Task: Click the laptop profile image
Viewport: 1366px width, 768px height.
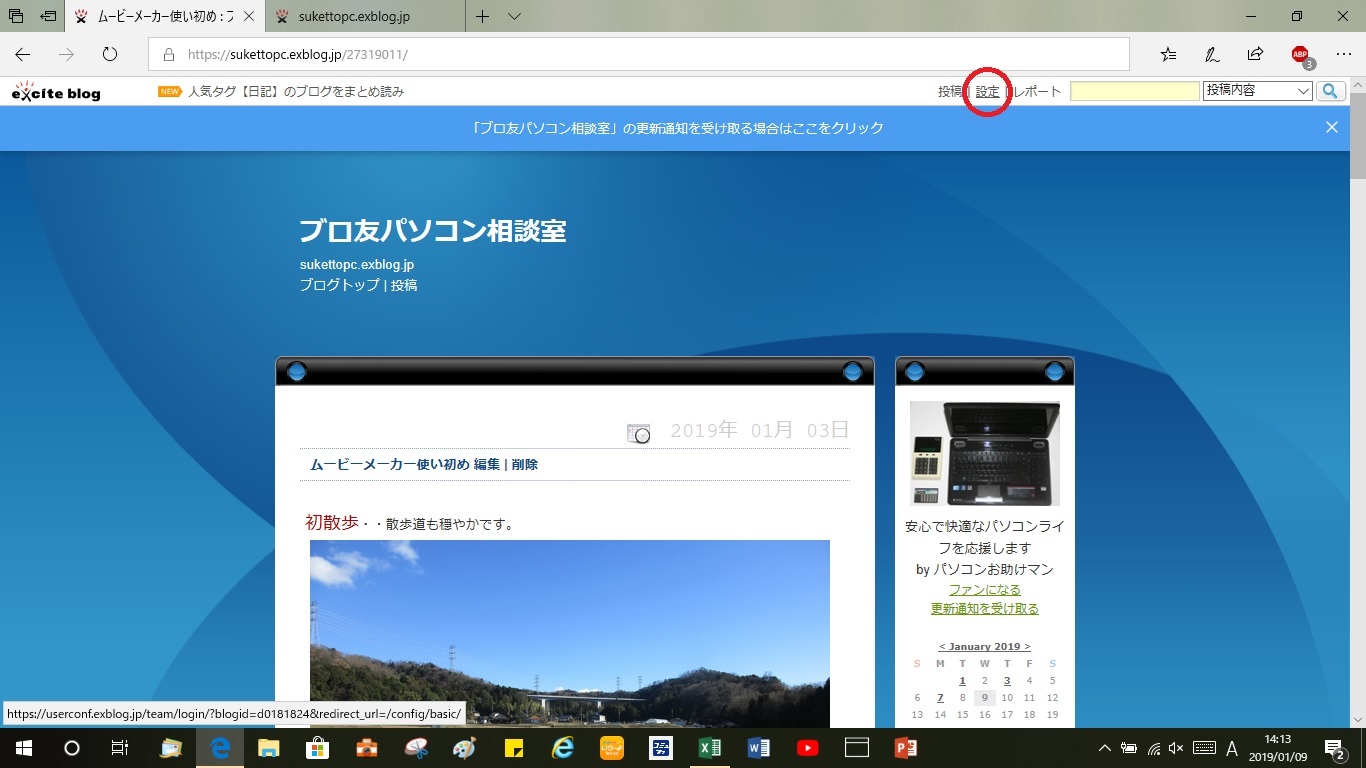Action: pos(985,453)
